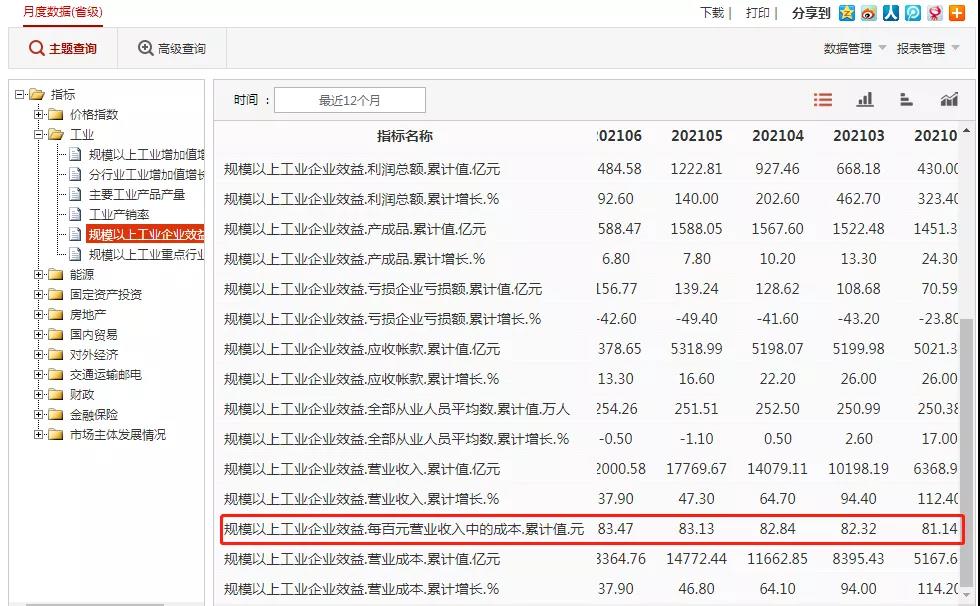Switch to 主题查询 tab
Screen dimensions: 980x606
click(x=63, y=48)
